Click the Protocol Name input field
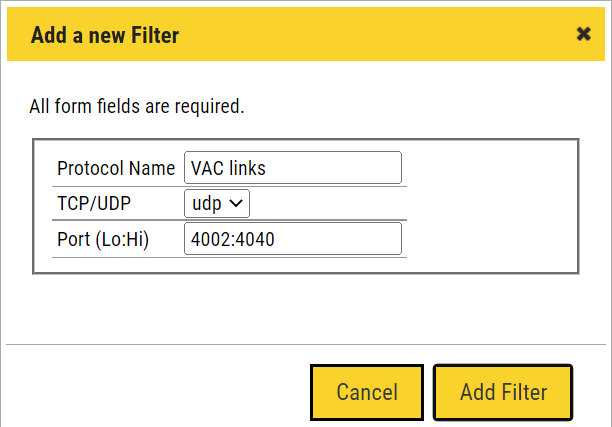The image size is (612, 427). pos(292,168)
